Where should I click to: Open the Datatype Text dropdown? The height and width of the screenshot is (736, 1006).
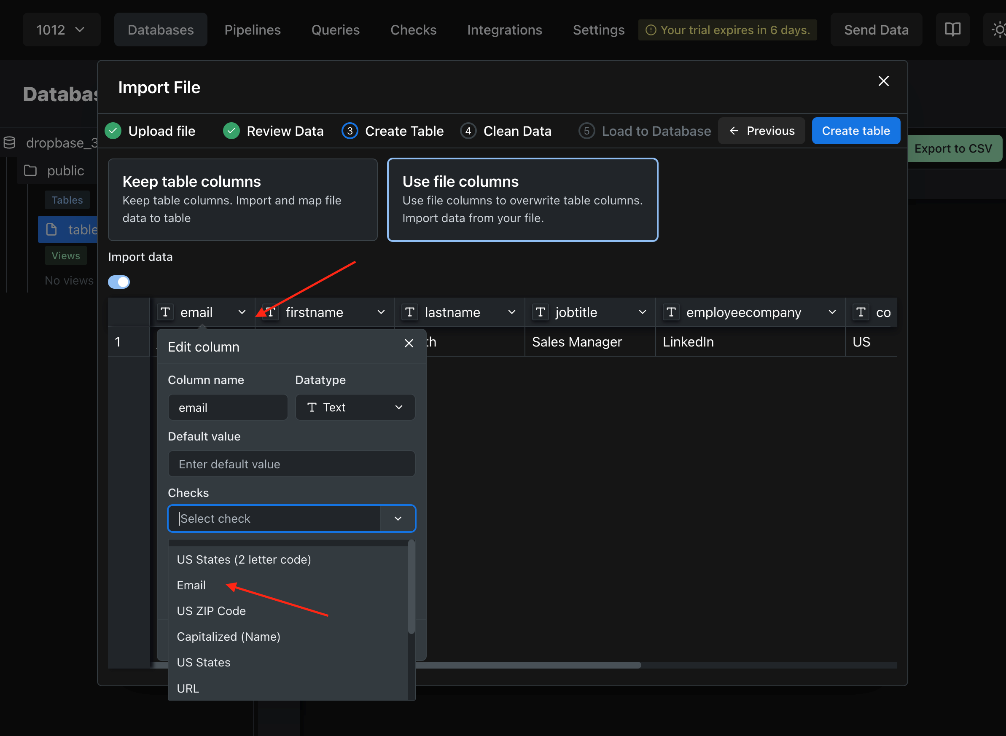click(355, 407)
